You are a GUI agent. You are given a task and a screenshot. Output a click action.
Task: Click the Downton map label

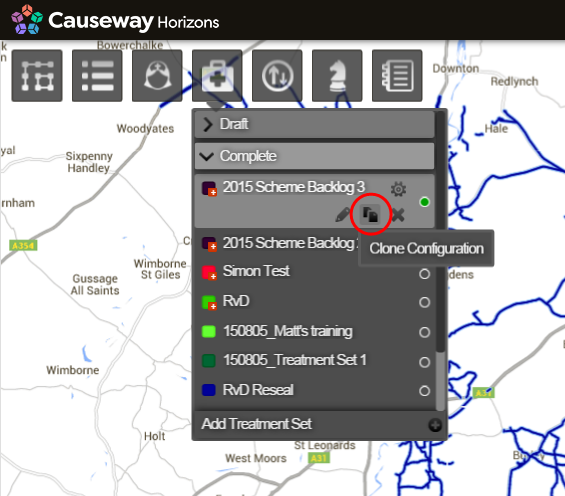(x=456, y=68)
